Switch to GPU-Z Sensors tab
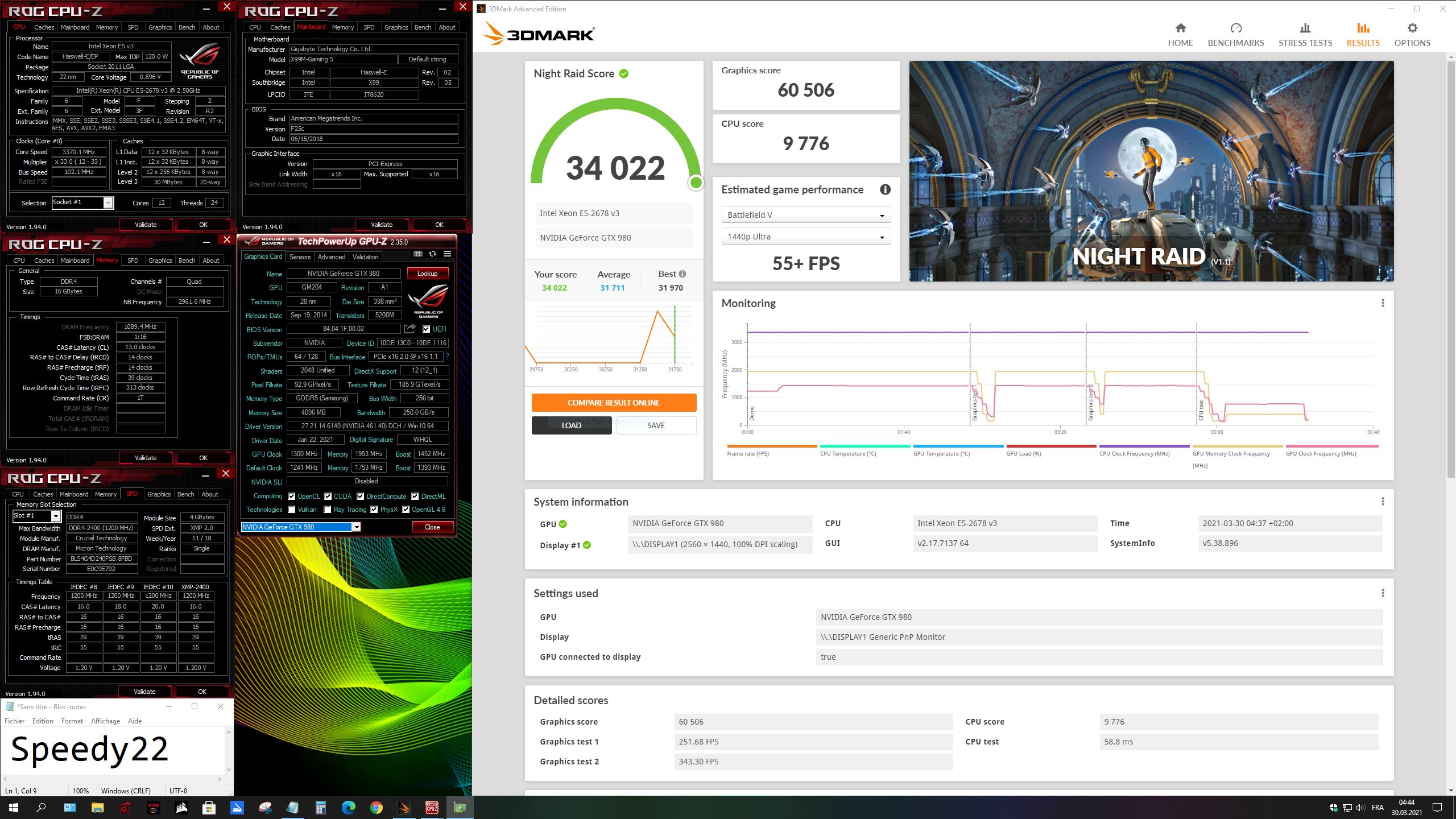 click(300, 257)
